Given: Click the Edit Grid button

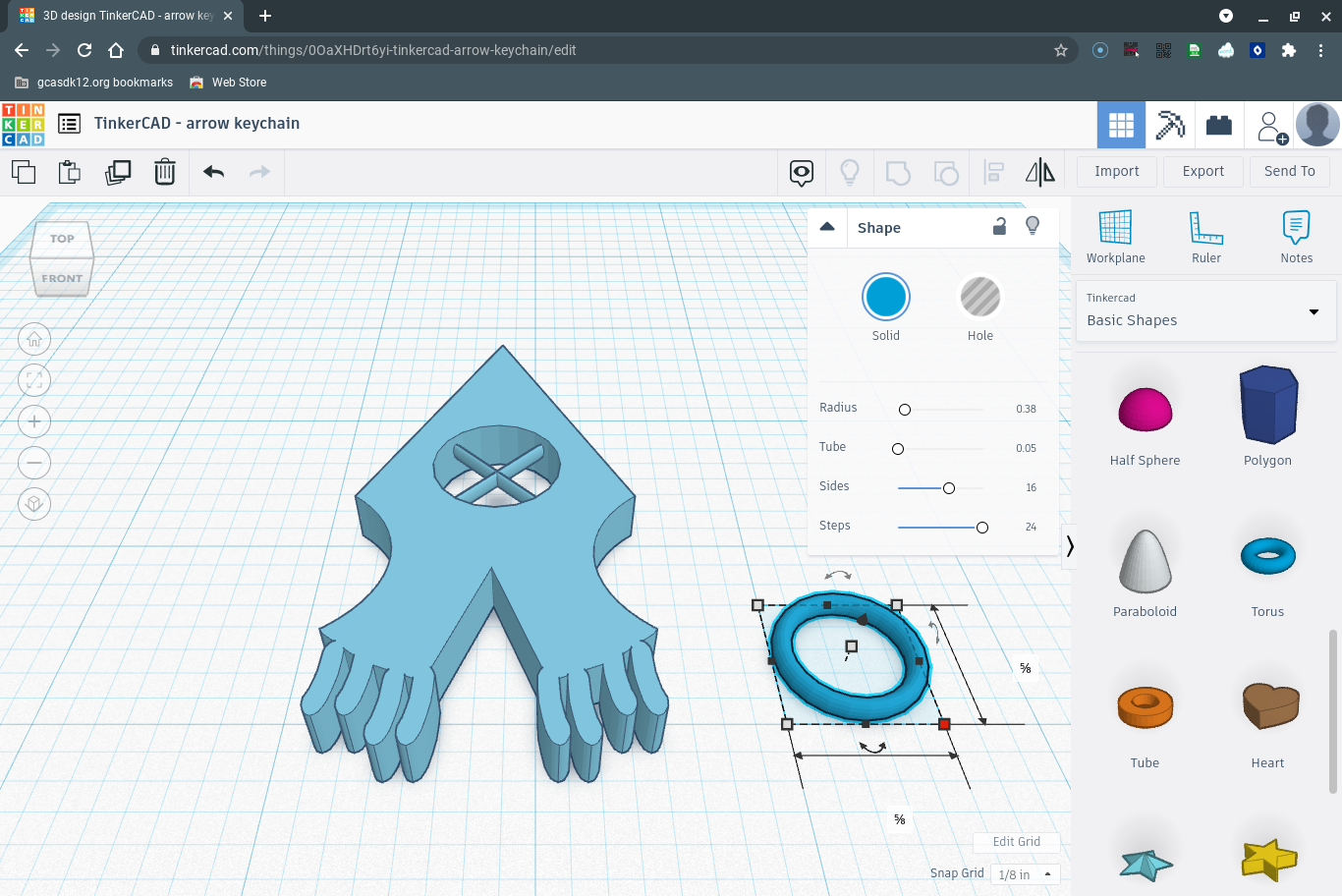Looking at the screenshot, I should pyautogui.click(x=1016, y=842).
